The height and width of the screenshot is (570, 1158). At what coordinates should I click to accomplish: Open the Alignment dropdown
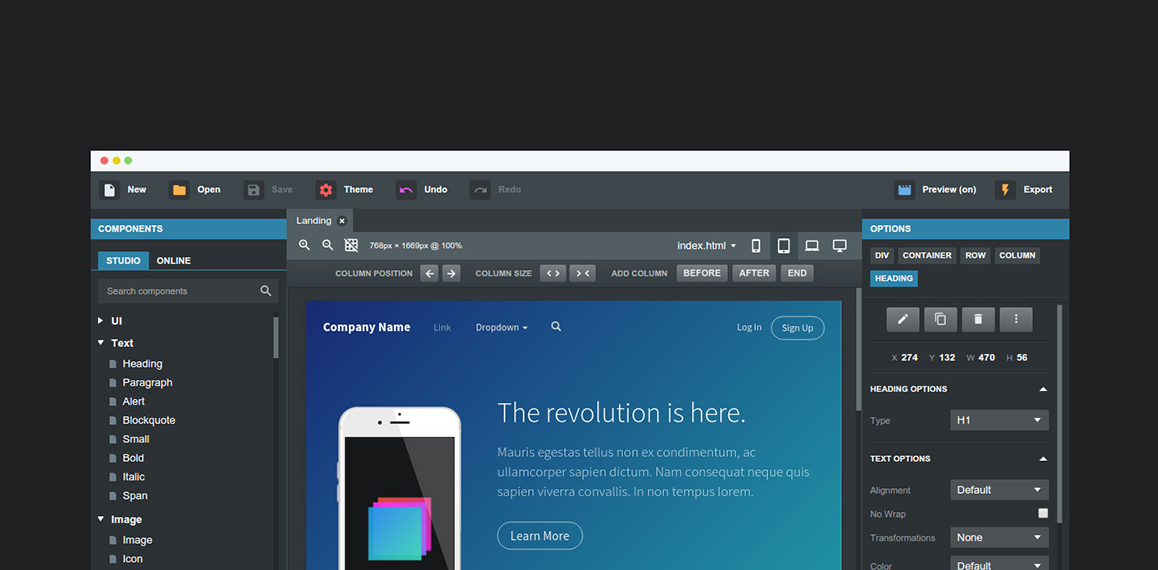click(x=998, y=490)
